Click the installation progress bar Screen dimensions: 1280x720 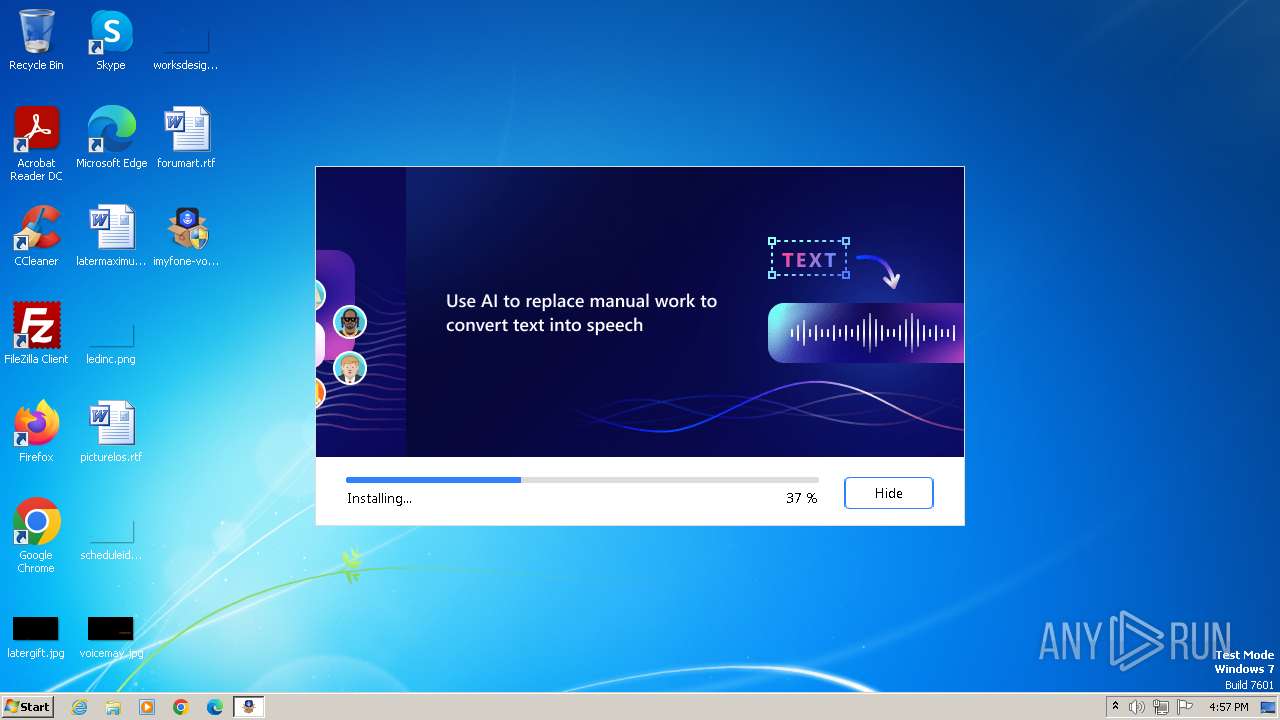pyautogui.click(x=582, y=480)
